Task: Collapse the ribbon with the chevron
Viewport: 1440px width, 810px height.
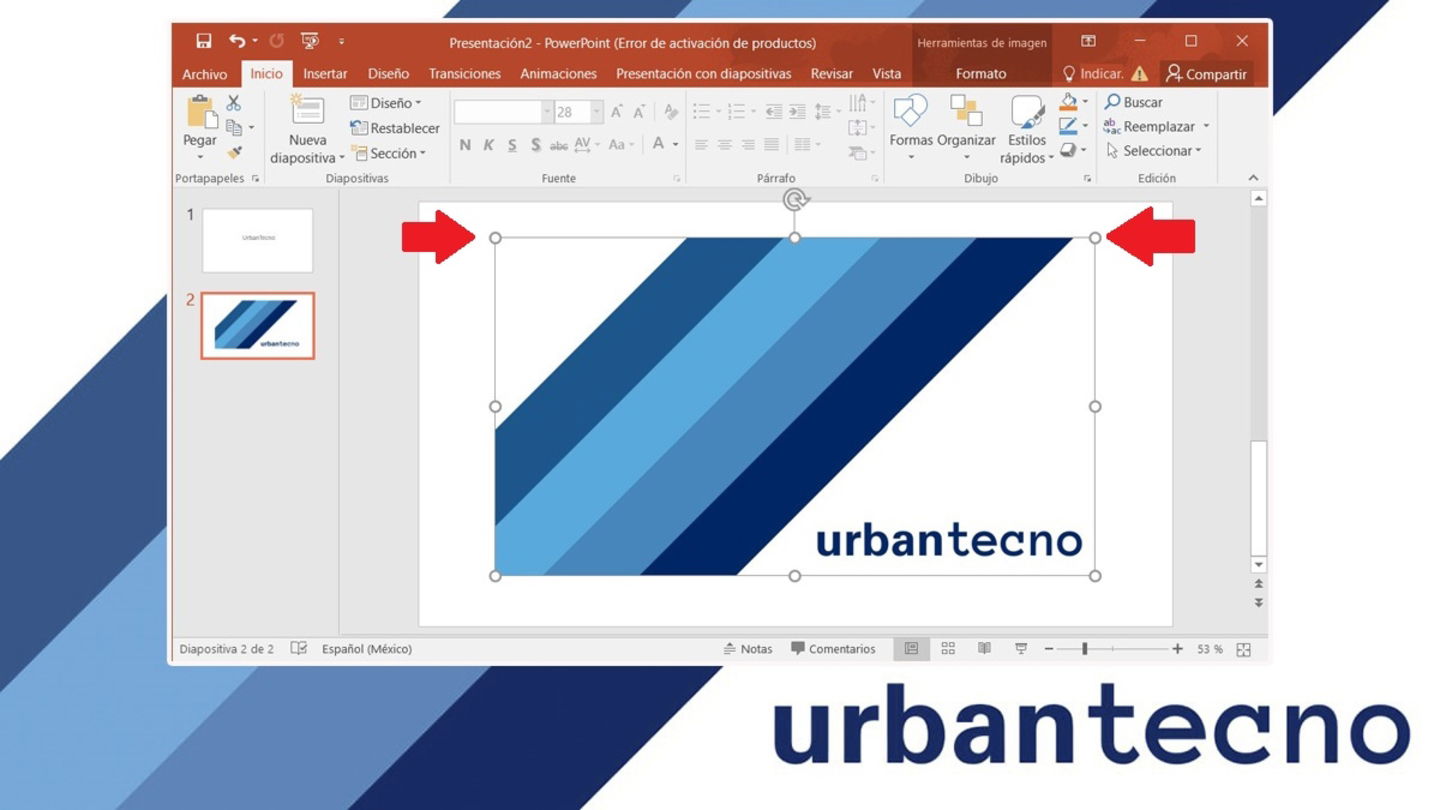Action: click(1254, 178)
